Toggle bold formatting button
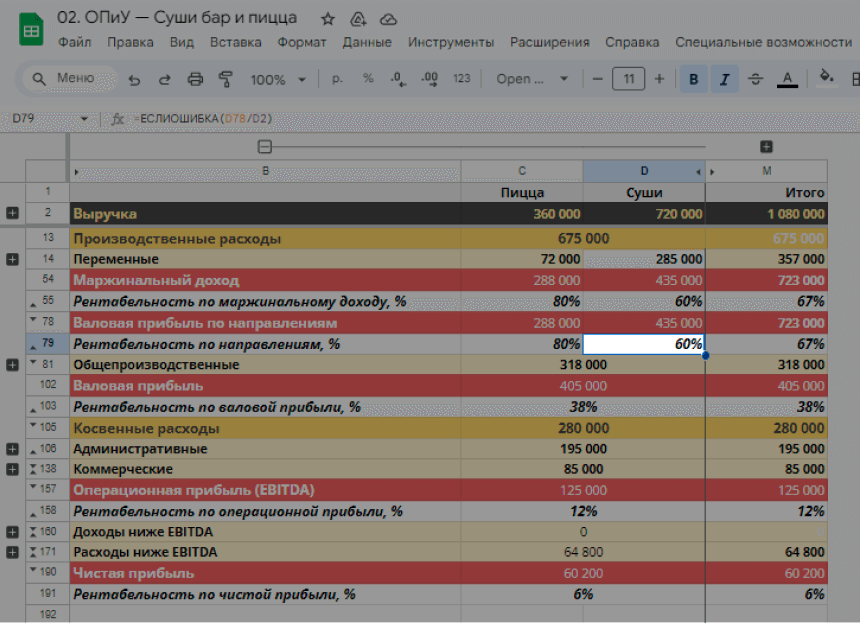 click(693, 79)
